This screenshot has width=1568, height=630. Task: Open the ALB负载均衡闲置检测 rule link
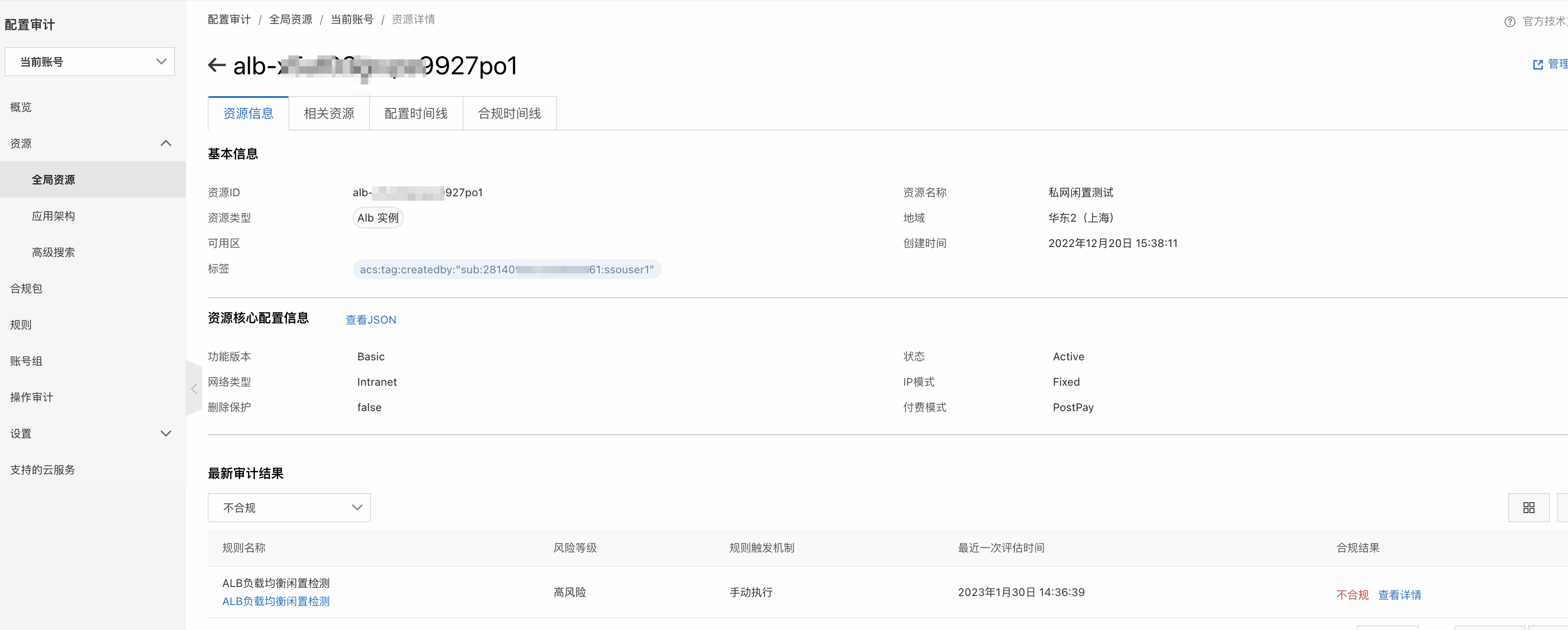pyautogui.click(x=276, y=601)
